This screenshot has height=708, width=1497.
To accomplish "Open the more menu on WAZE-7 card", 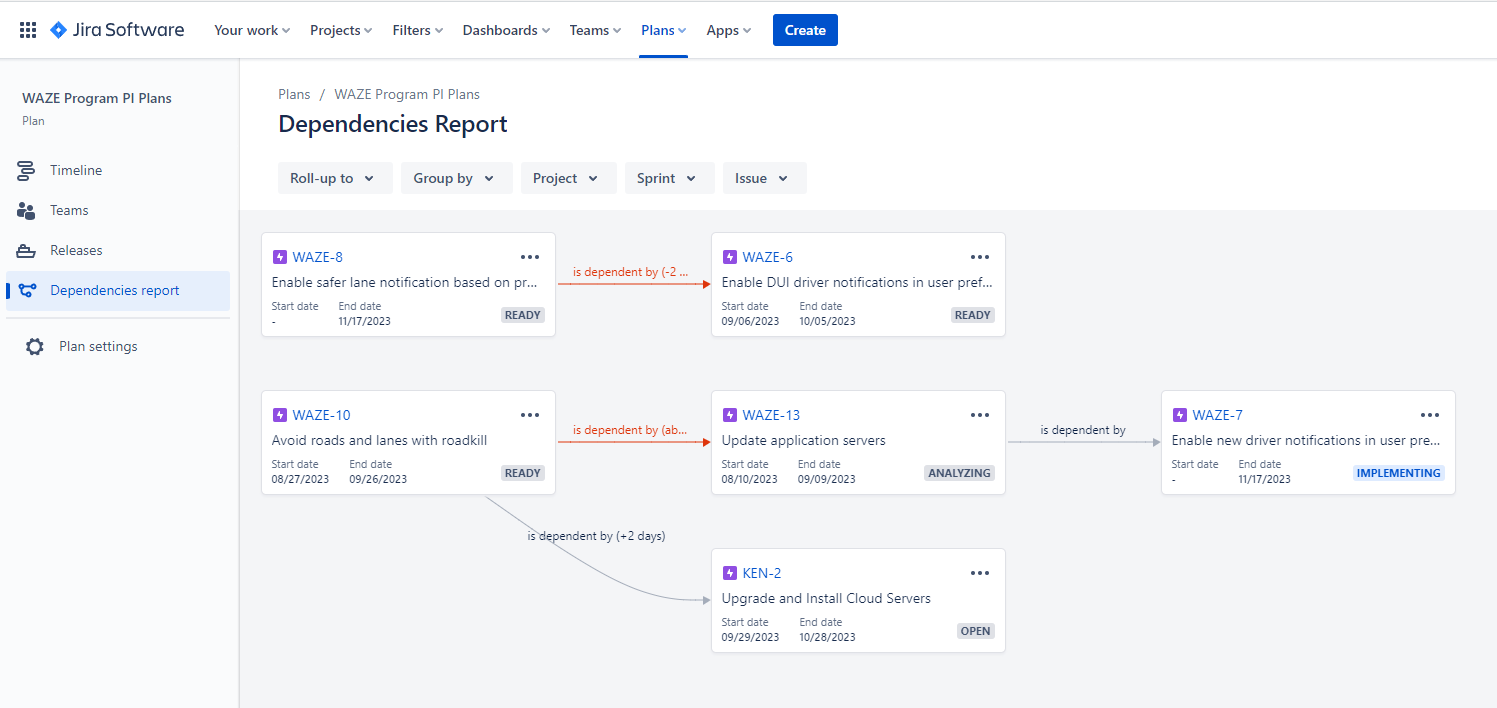I will click(1430, 415).
